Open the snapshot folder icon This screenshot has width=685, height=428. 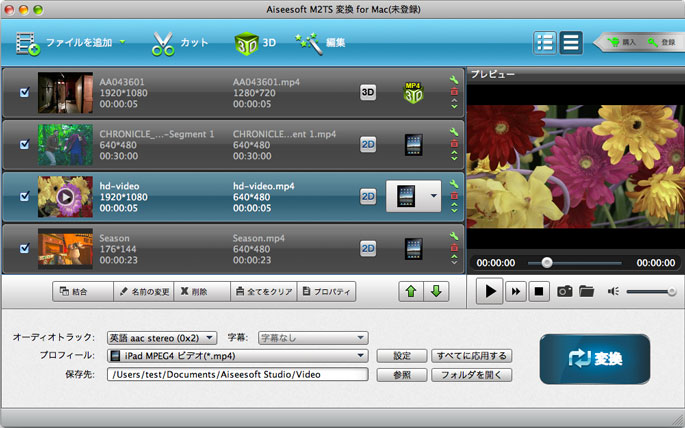[586, 291]
